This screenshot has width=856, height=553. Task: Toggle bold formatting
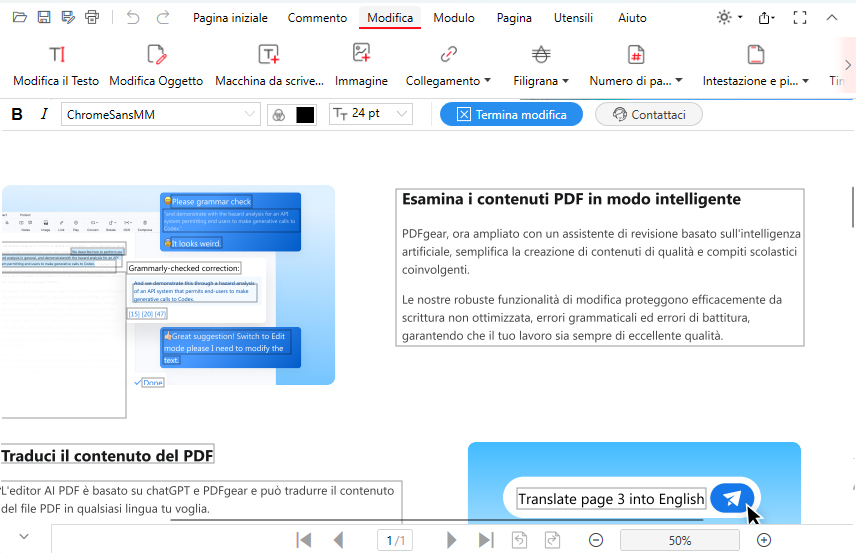[x=17, y=115]
